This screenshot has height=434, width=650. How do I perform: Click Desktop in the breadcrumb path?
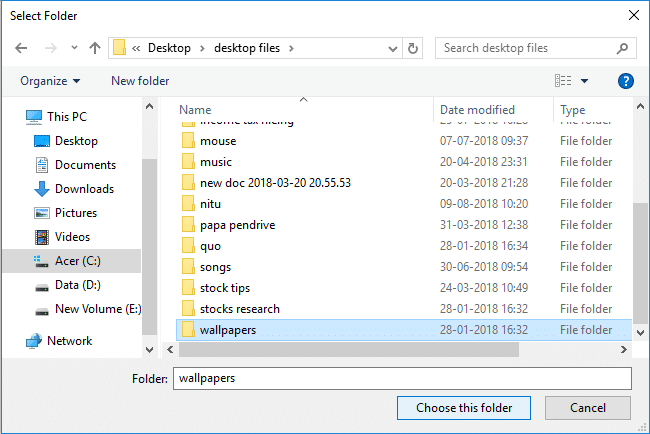click(x=169, y=48)
